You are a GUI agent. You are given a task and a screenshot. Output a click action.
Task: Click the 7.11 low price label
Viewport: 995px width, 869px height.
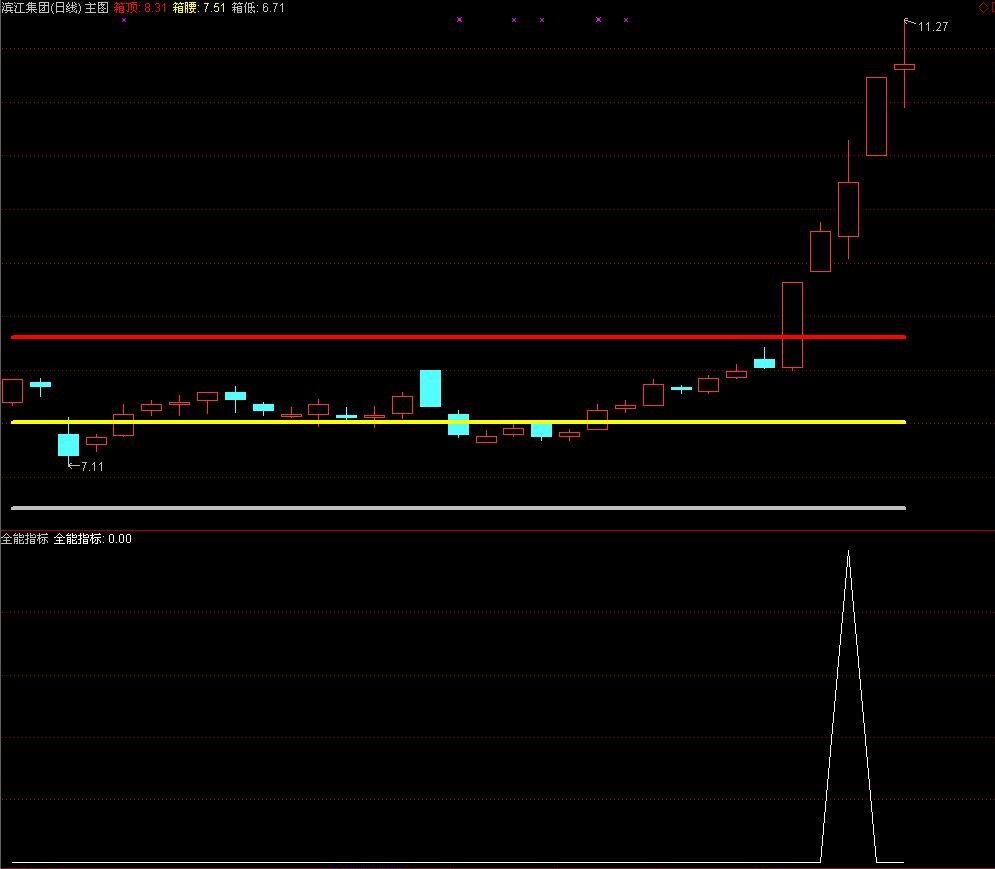pyautogui.click(x=92, y=467)
